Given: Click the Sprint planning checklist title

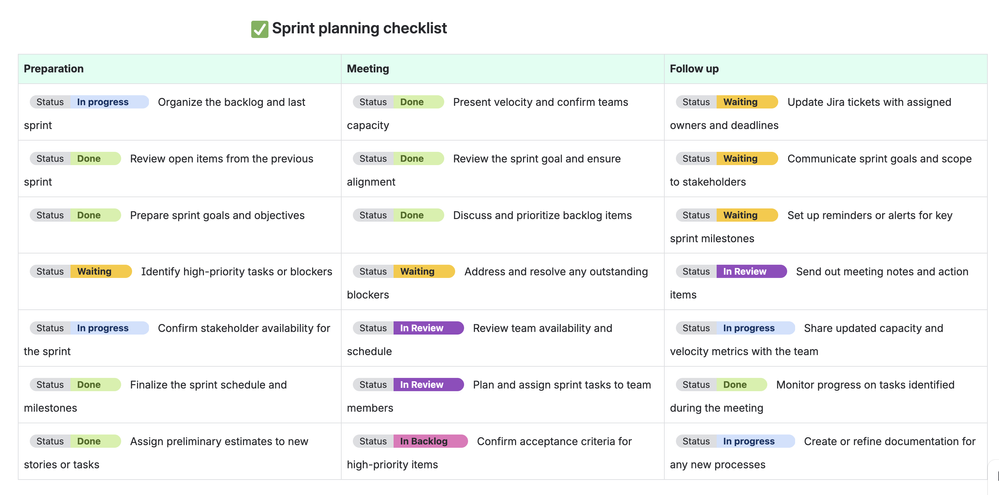Looking at the screenshot, I should (x=359, y=29).
